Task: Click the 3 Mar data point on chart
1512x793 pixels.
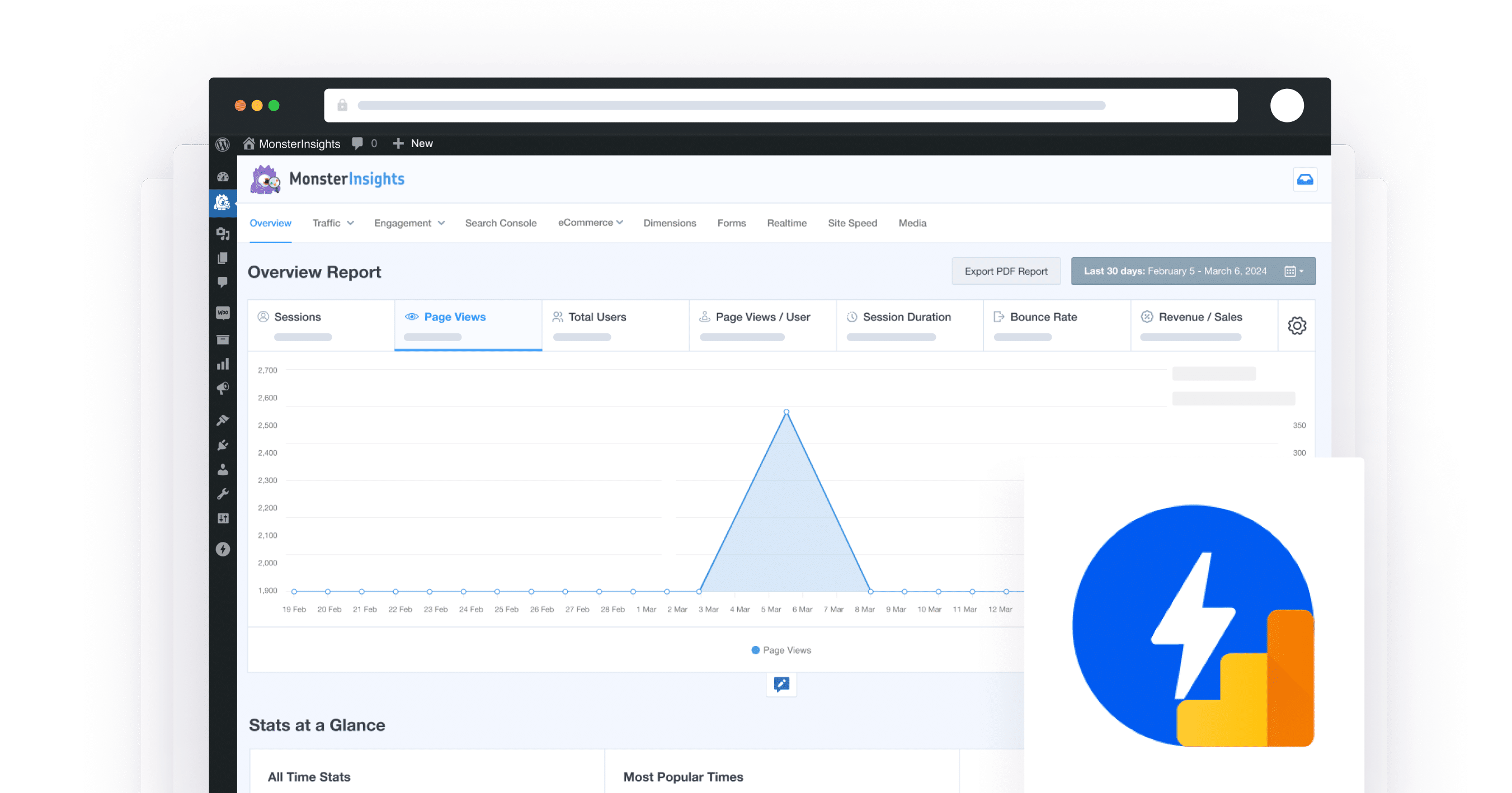Action: tap(699, 592)
